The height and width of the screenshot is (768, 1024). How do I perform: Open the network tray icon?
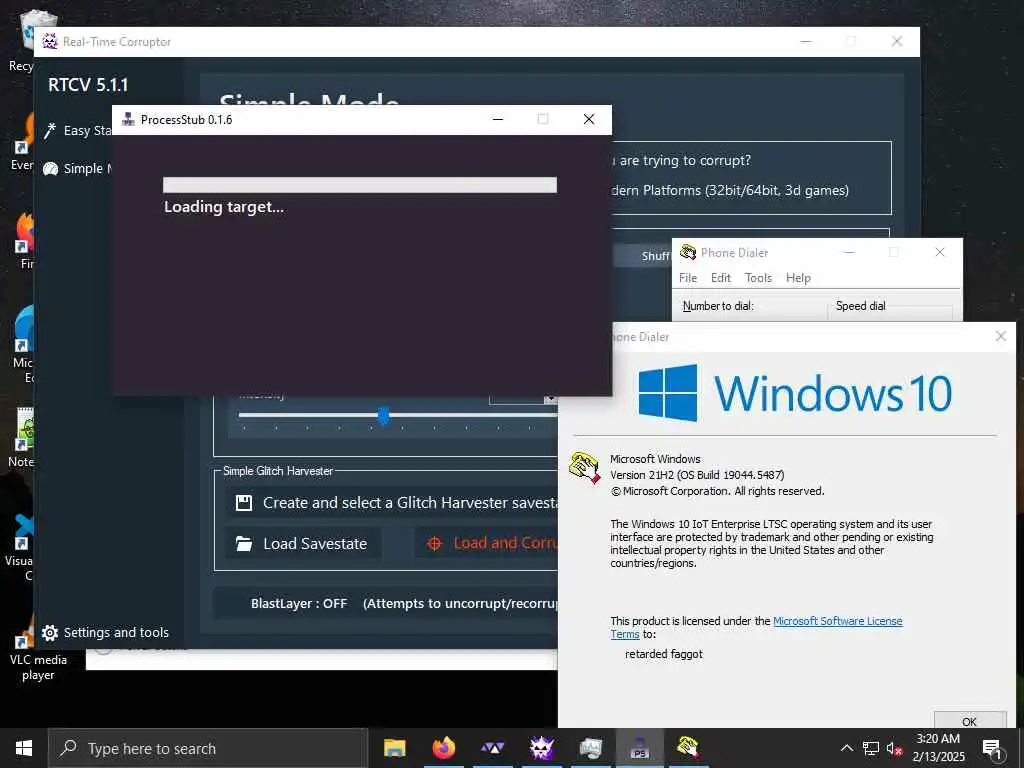(x=871, y=748)
